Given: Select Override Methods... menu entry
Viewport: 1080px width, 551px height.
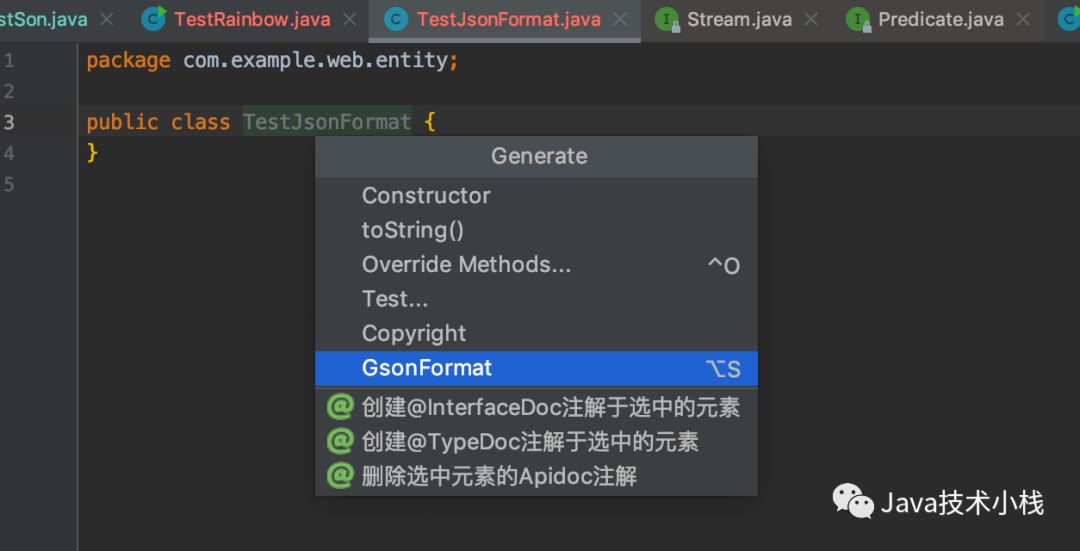Looking at the screenshot, I should pyautogui.click(x=466, y=265).
